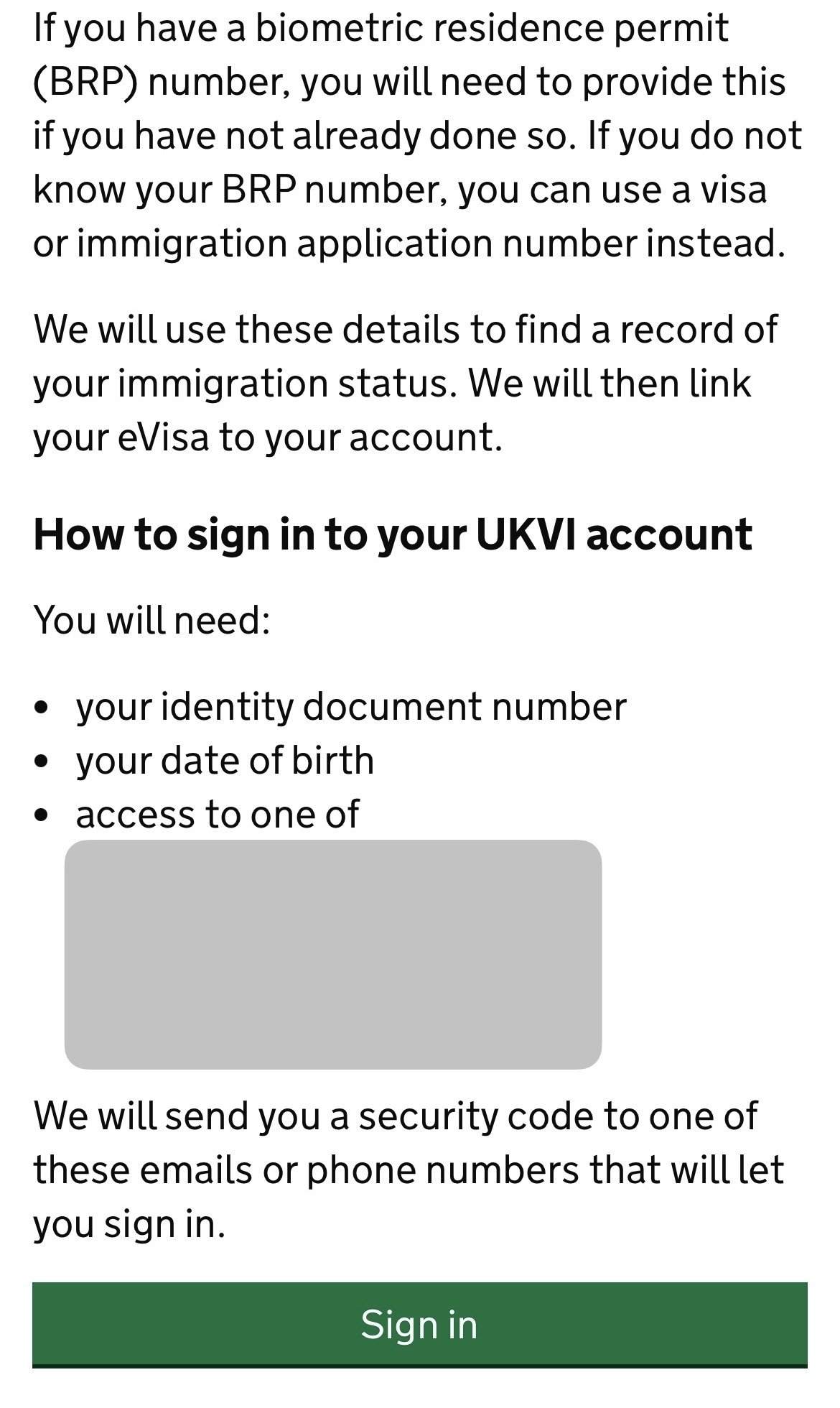Select 'your identity document number' list item
The height and width of the screenshot is (1408, 840).
[351, 707]
